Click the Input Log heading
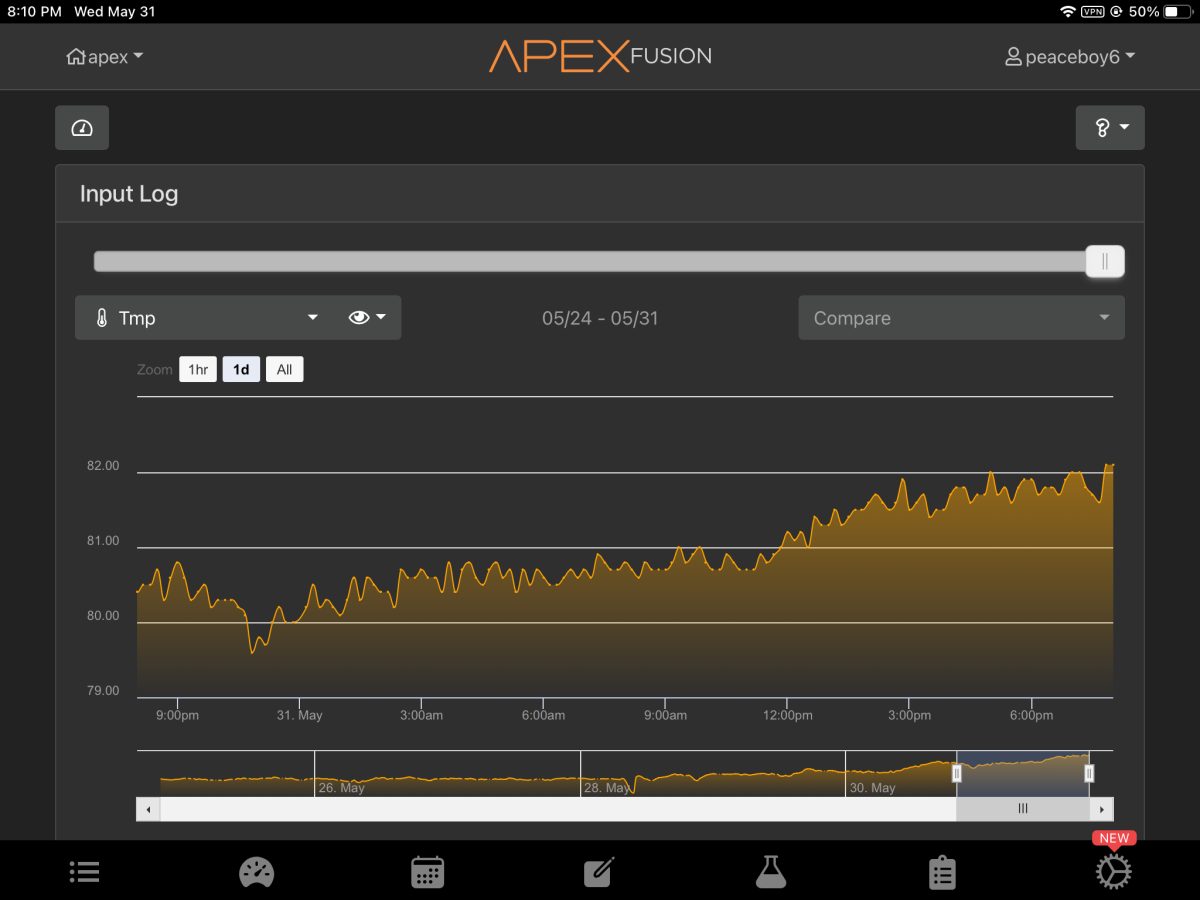 click(129, 194)
